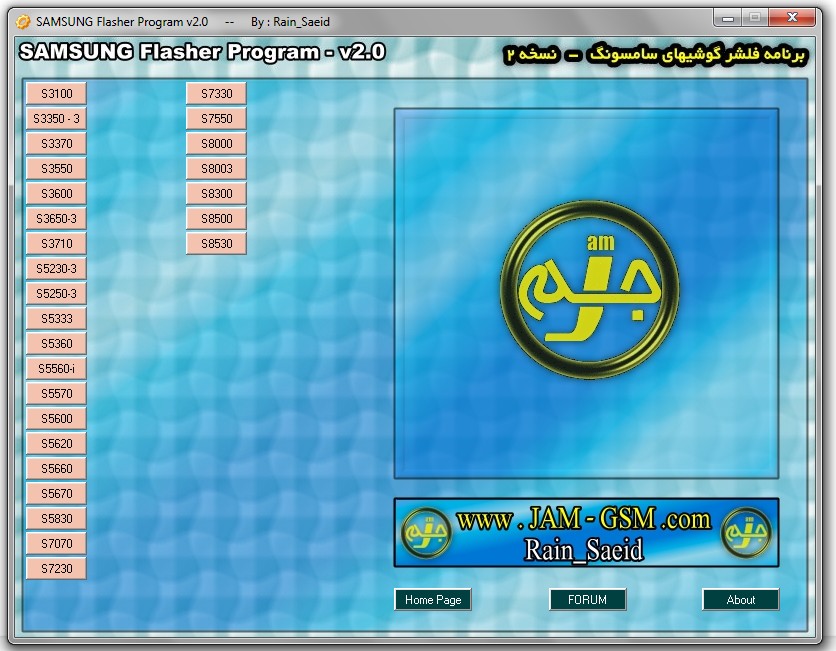Click the S8000 button
The height and width of the screenshot is (651, 836).
(216, 144)
